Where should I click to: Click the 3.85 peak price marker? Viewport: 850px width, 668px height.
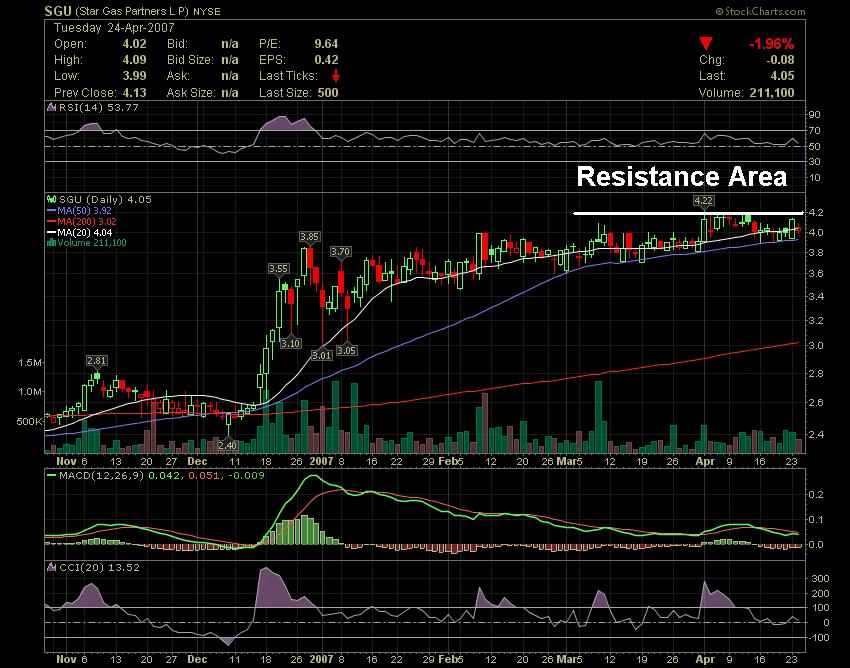310,236
